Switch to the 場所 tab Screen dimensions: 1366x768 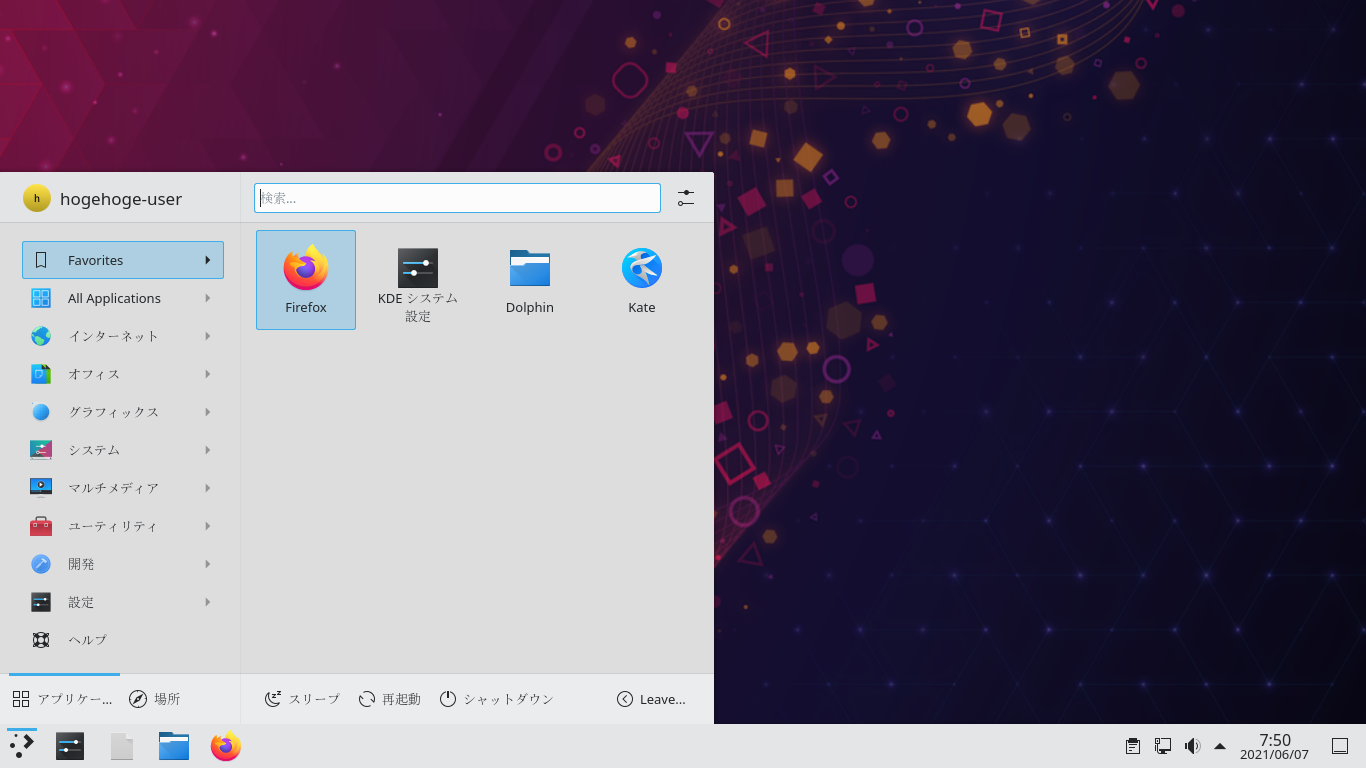tap(155, 699)
